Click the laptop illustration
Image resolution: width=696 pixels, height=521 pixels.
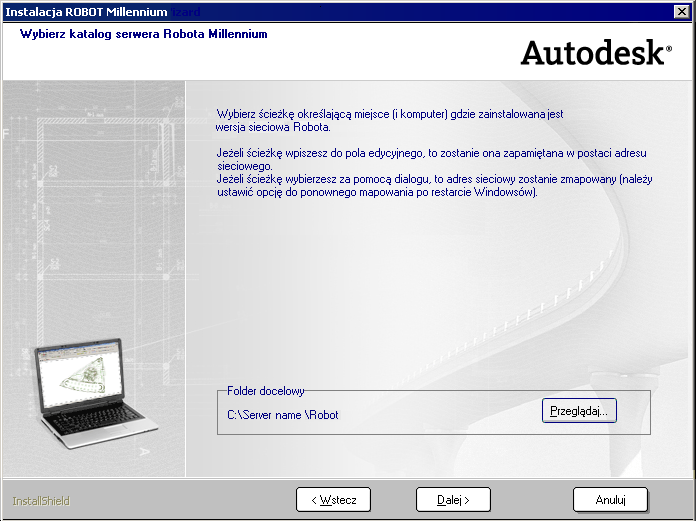[96, 393]
